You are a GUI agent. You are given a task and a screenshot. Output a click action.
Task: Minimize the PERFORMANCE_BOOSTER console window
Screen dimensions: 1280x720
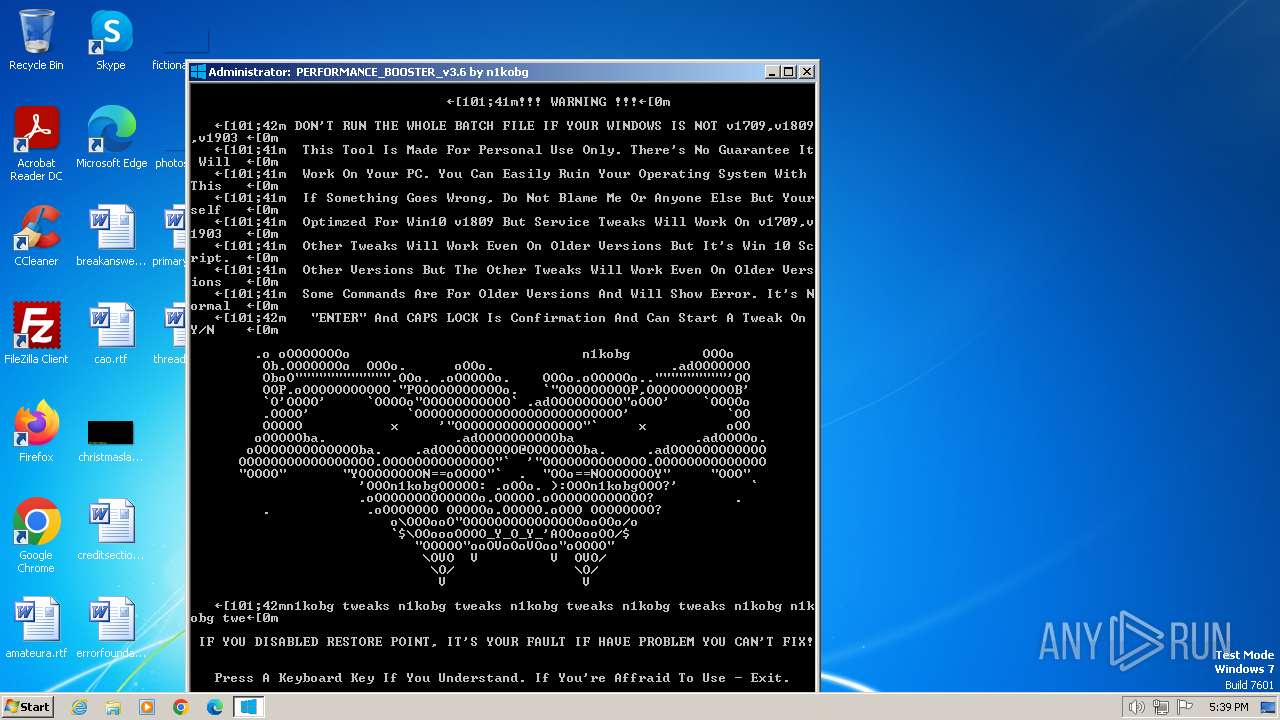pos(772,72)
